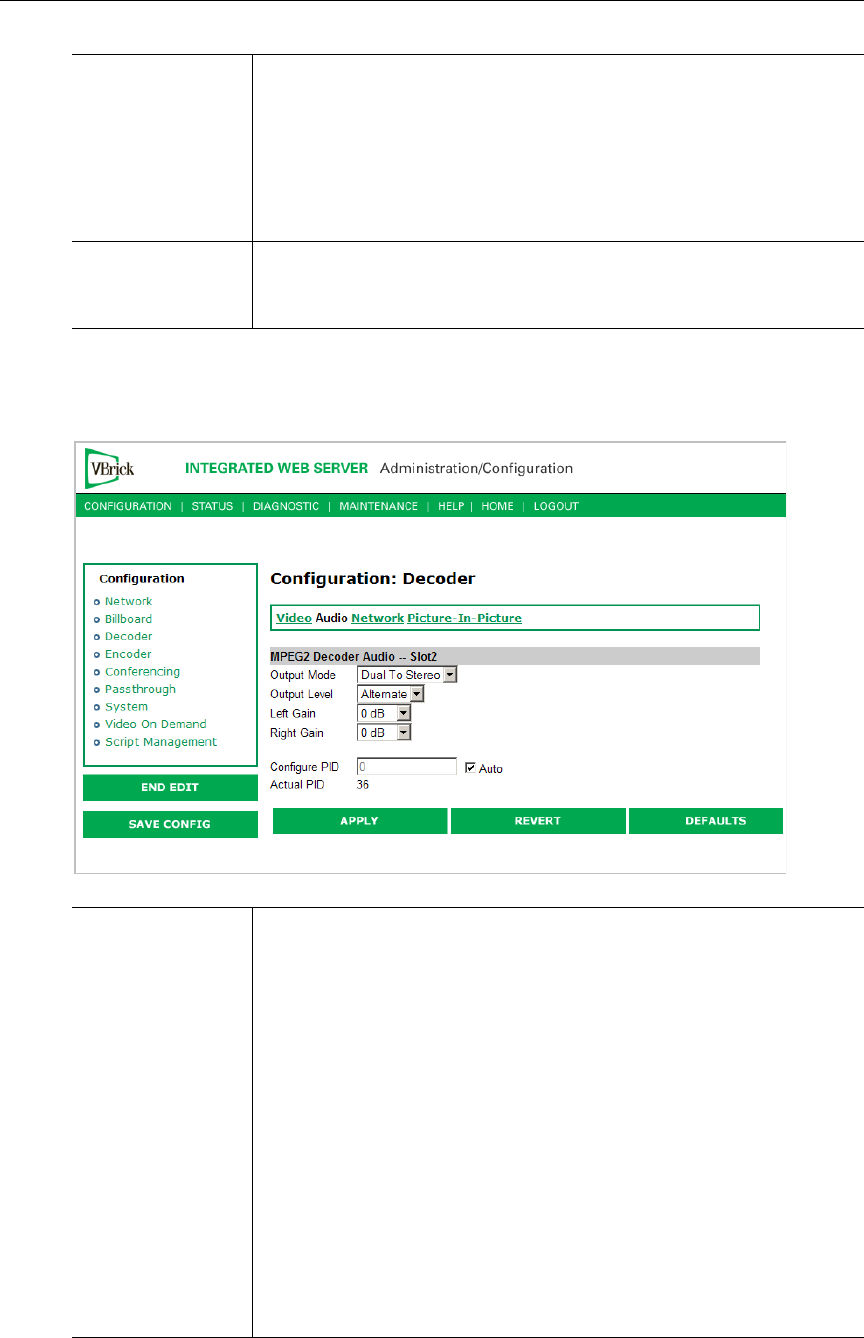
Task: Toggle the Auto PID checkbox
Action: pos(470,768)
